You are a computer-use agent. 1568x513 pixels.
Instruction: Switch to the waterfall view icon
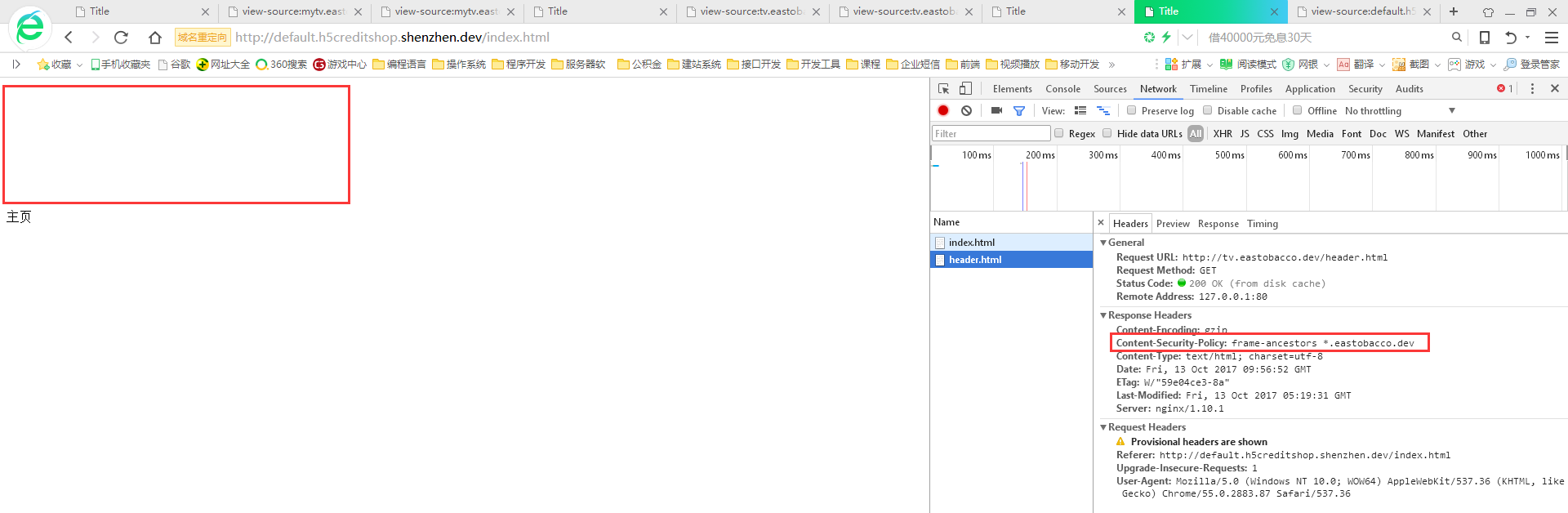coord(1102,110)
